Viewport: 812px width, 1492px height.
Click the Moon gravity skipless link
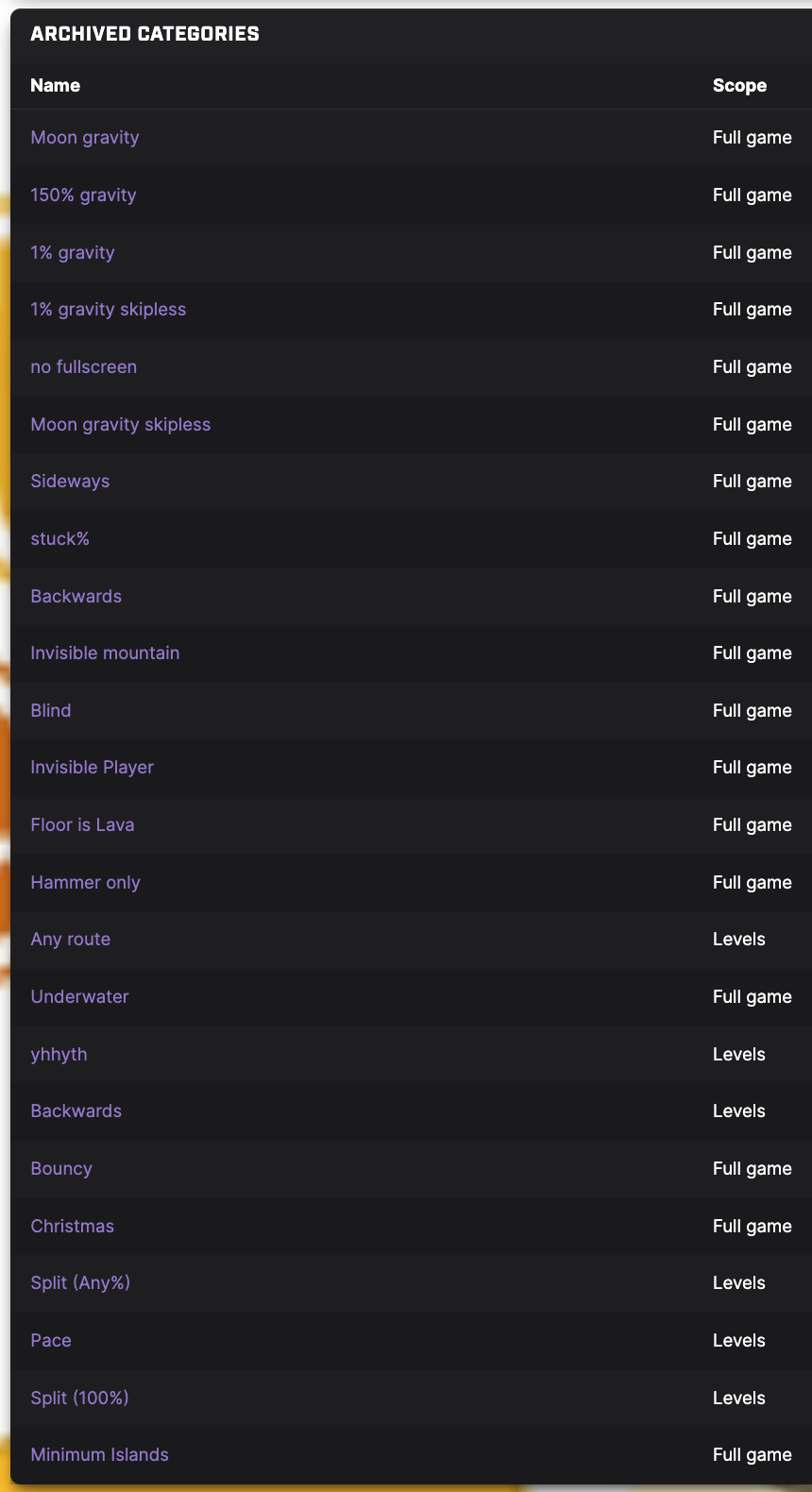click(x=121, y=425)
